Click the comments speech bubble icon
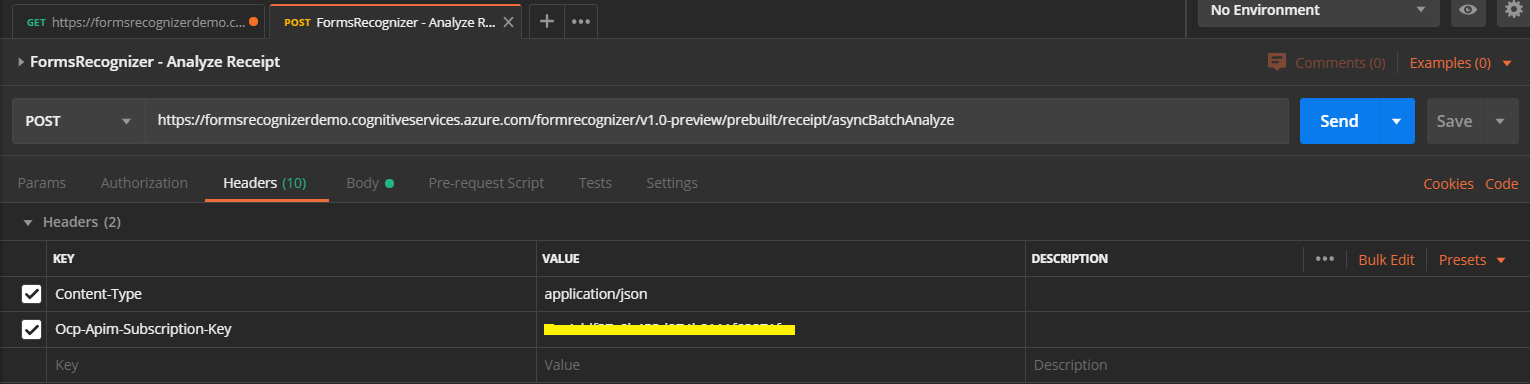The width and height of the screenshot is (1530, 384). coord(1276,62)
